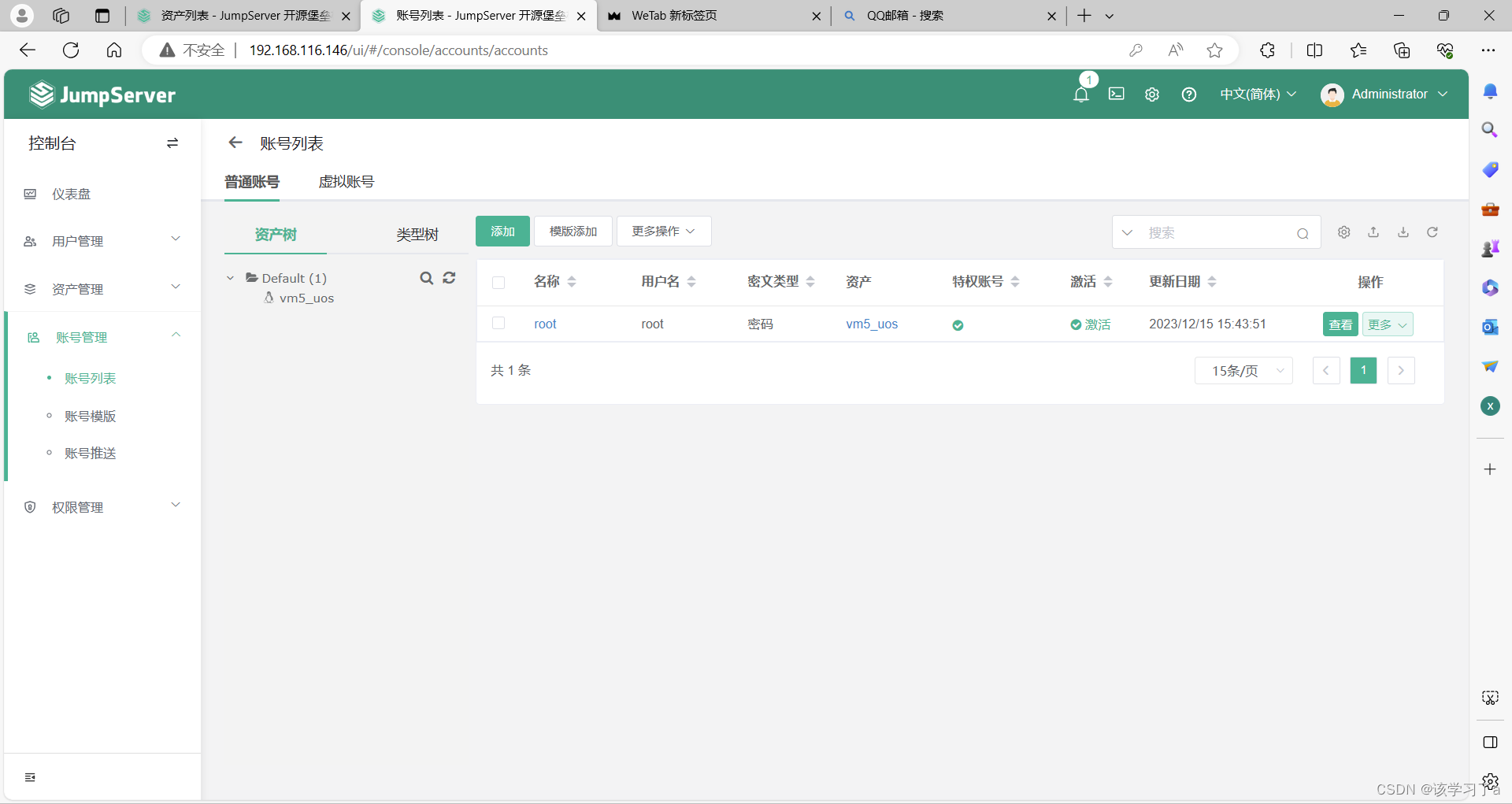Expand 用户管理 menu

(102, 241)
